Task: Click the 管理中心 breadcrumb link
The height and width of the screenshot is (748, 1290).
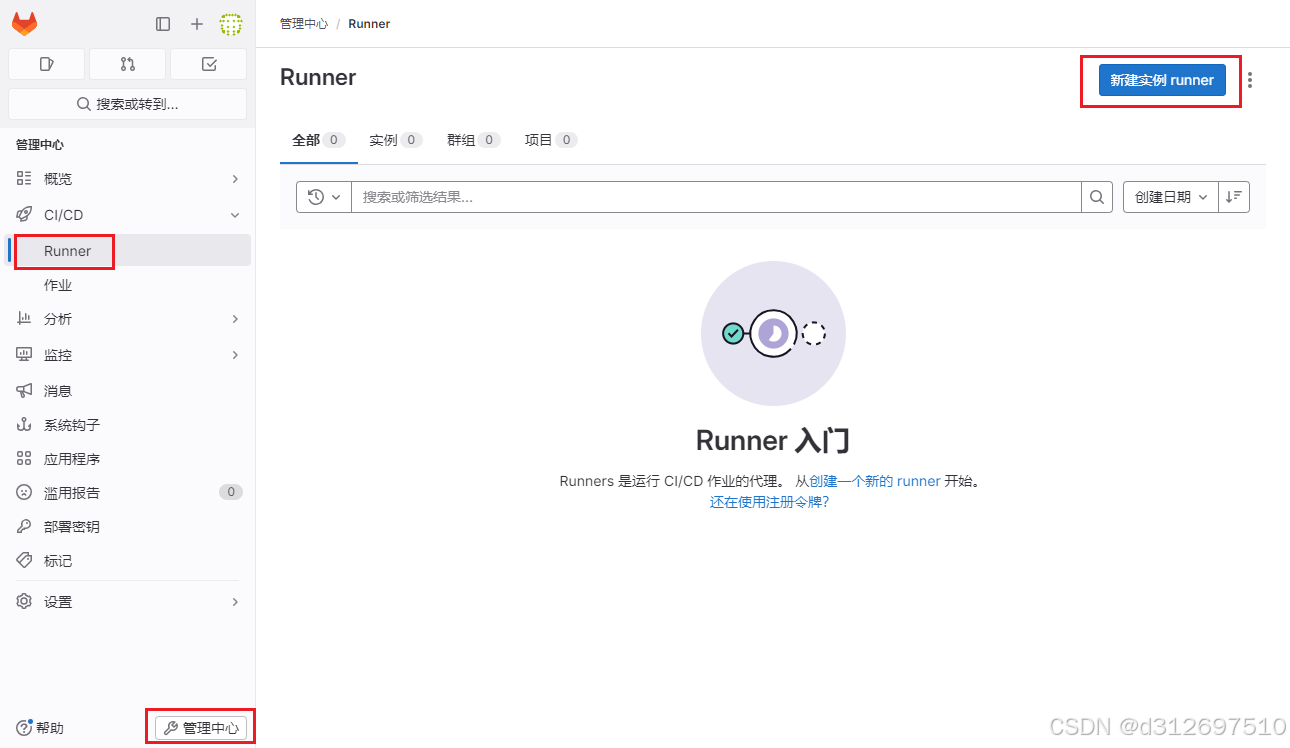Action: click(304, 24)
